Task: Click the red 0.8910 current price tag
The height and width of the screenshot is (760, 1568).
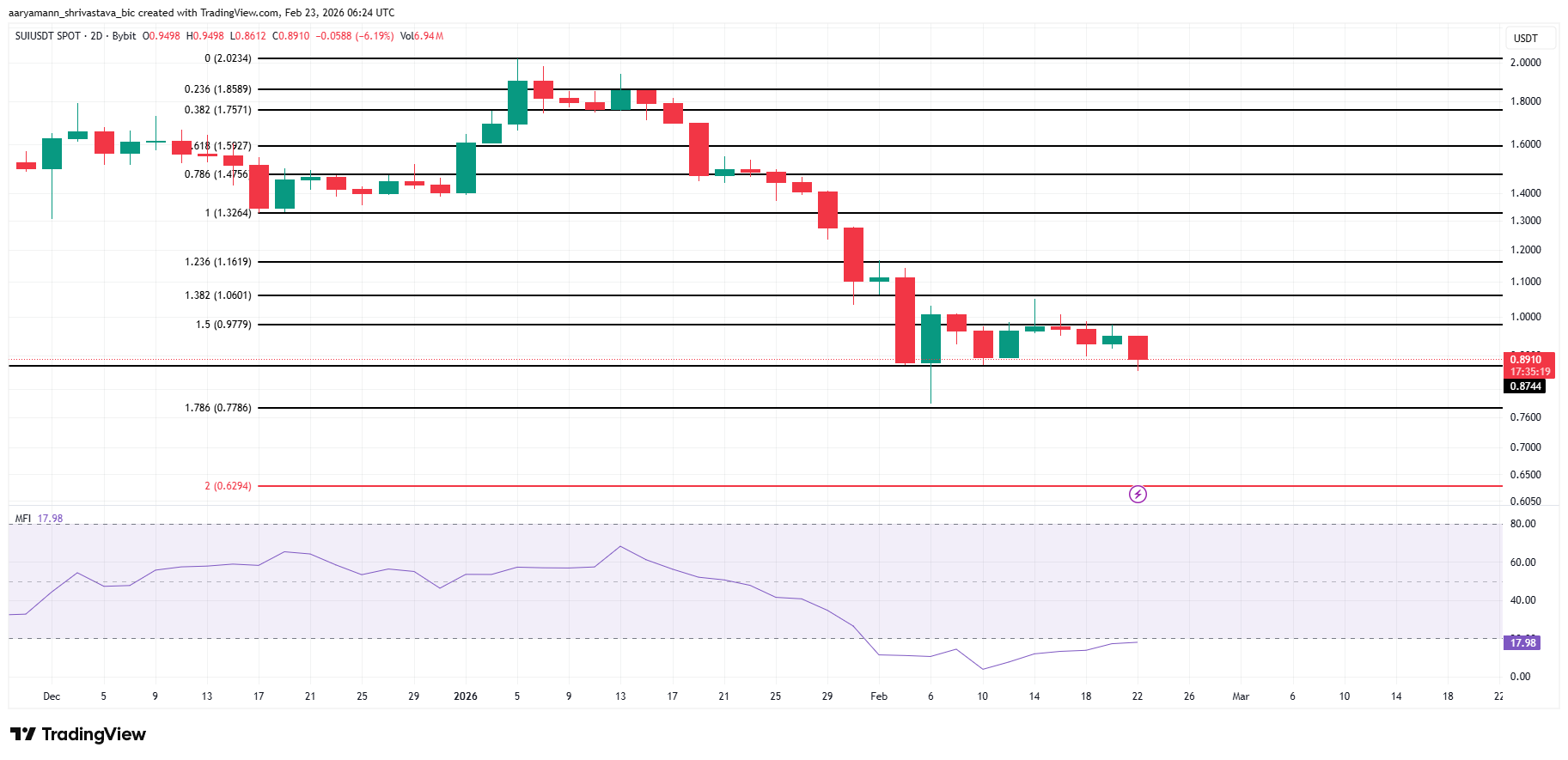Action: (x=1528, y=360)
